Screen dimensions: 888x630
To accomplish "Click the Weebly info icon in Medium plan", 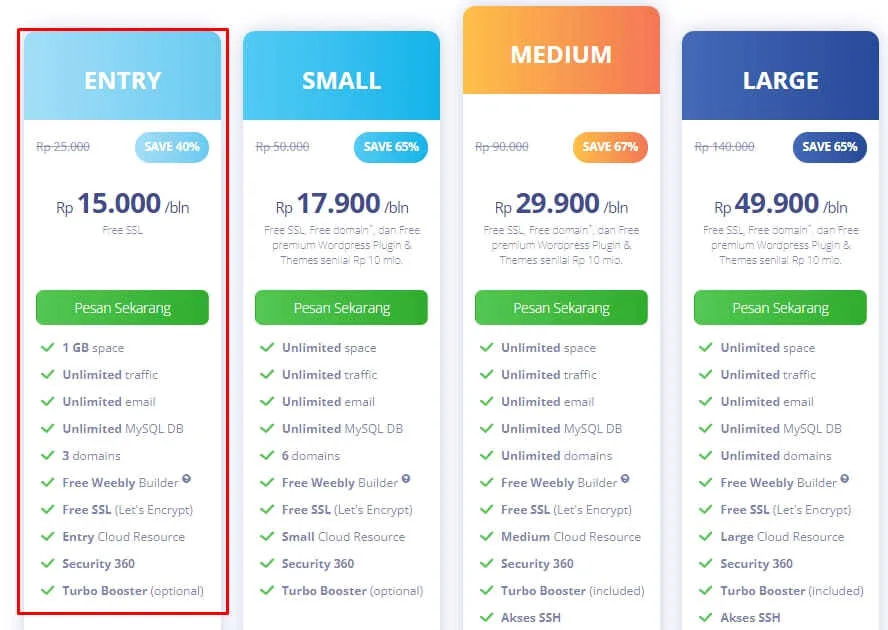I will click(x=625, y=479).
